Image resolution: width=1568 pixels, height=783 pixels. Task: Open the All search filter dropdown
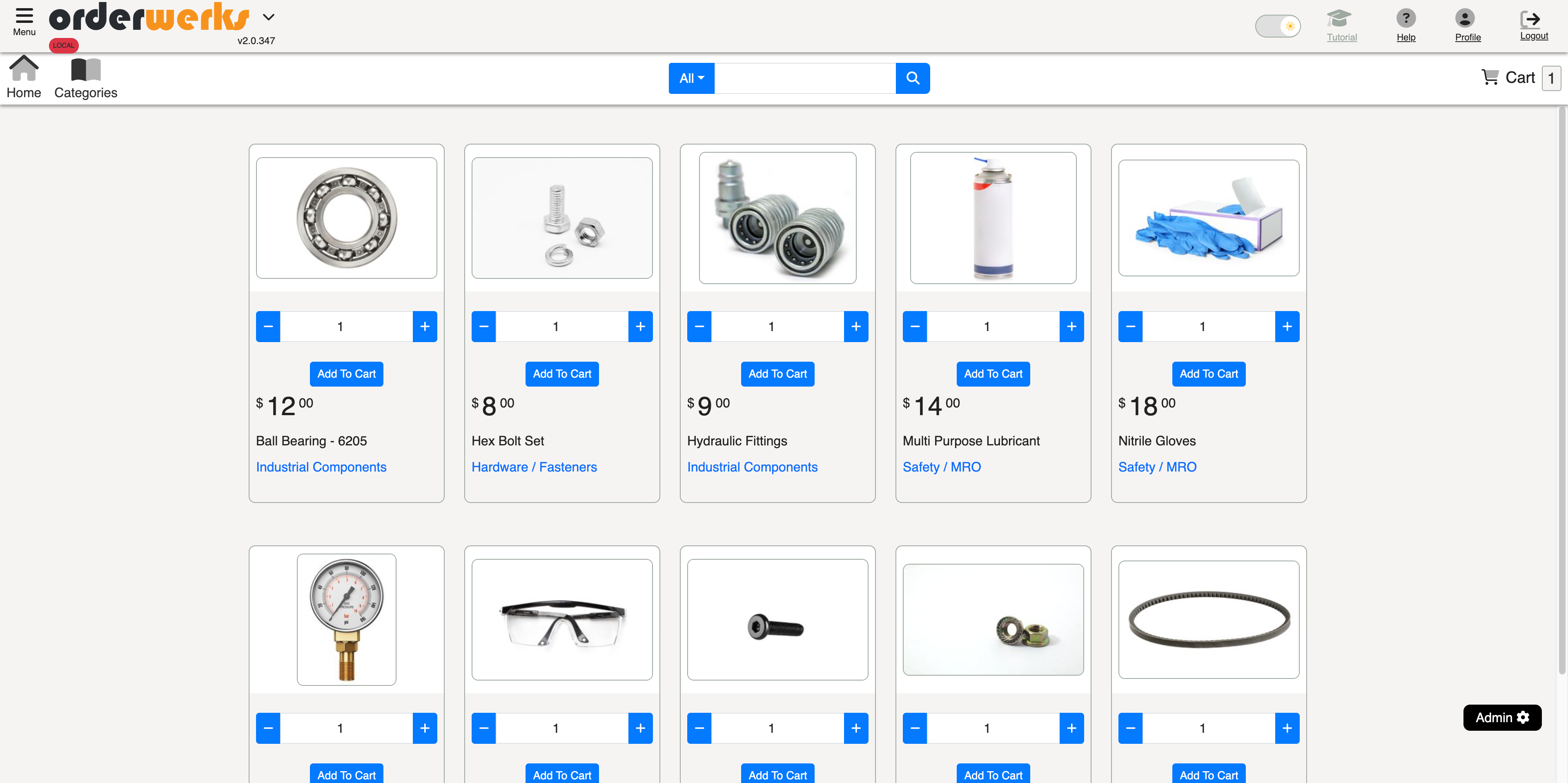coord(691,78)
